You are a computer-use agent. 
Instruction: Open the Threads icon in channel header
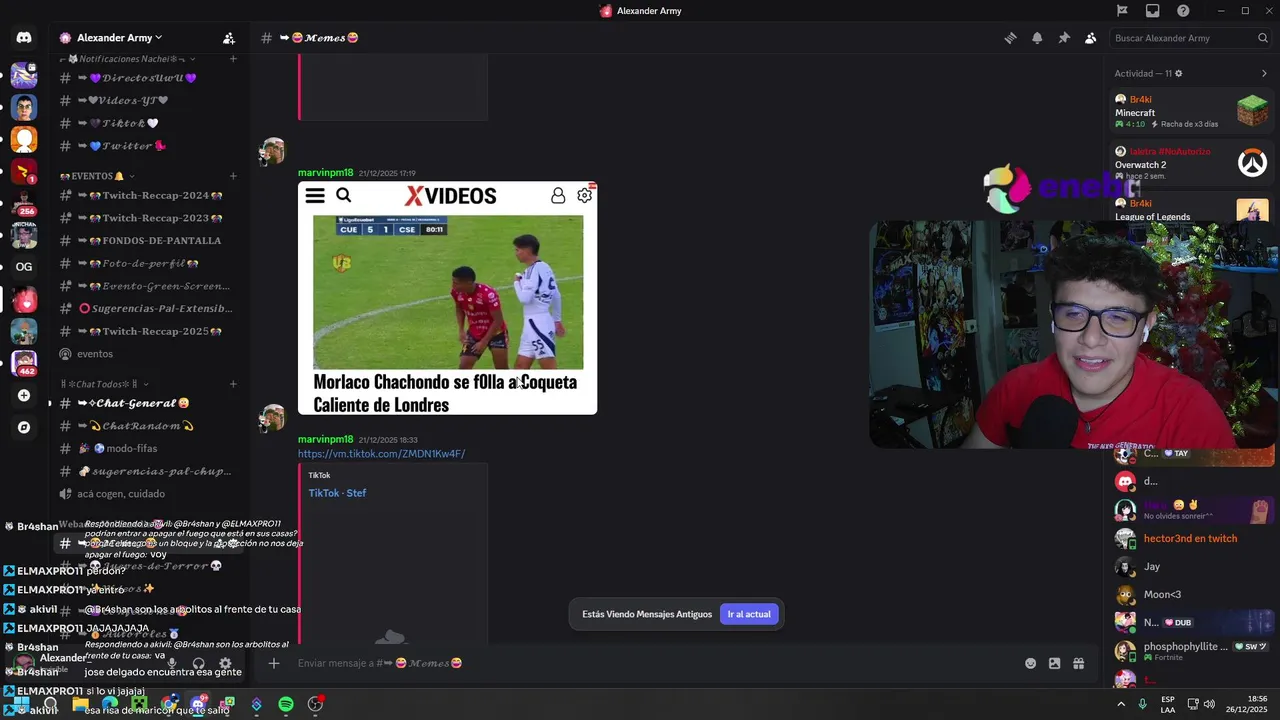click(1011, 38)
